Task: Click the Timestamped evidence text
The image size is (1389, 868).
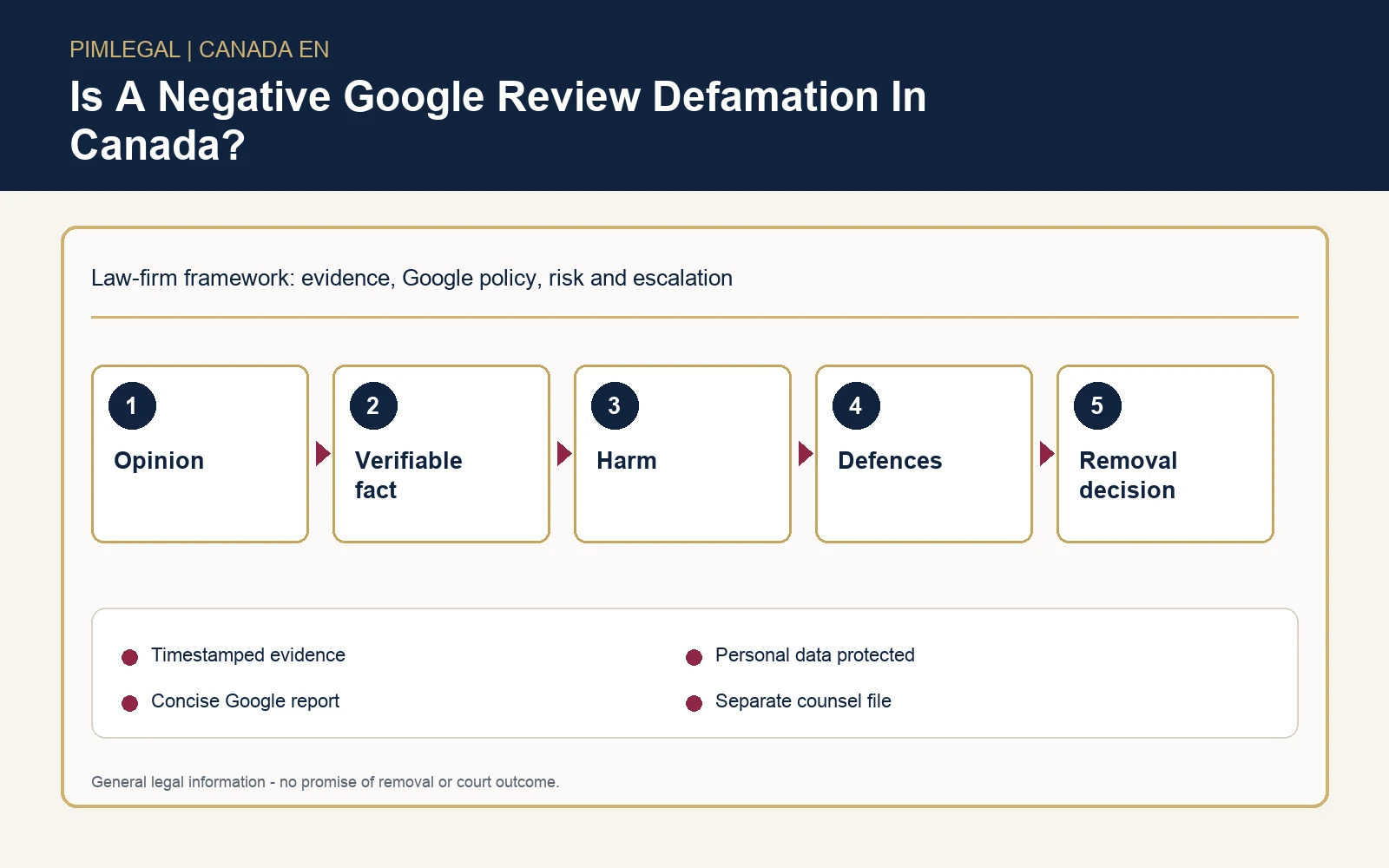Action: pos(248,655)
